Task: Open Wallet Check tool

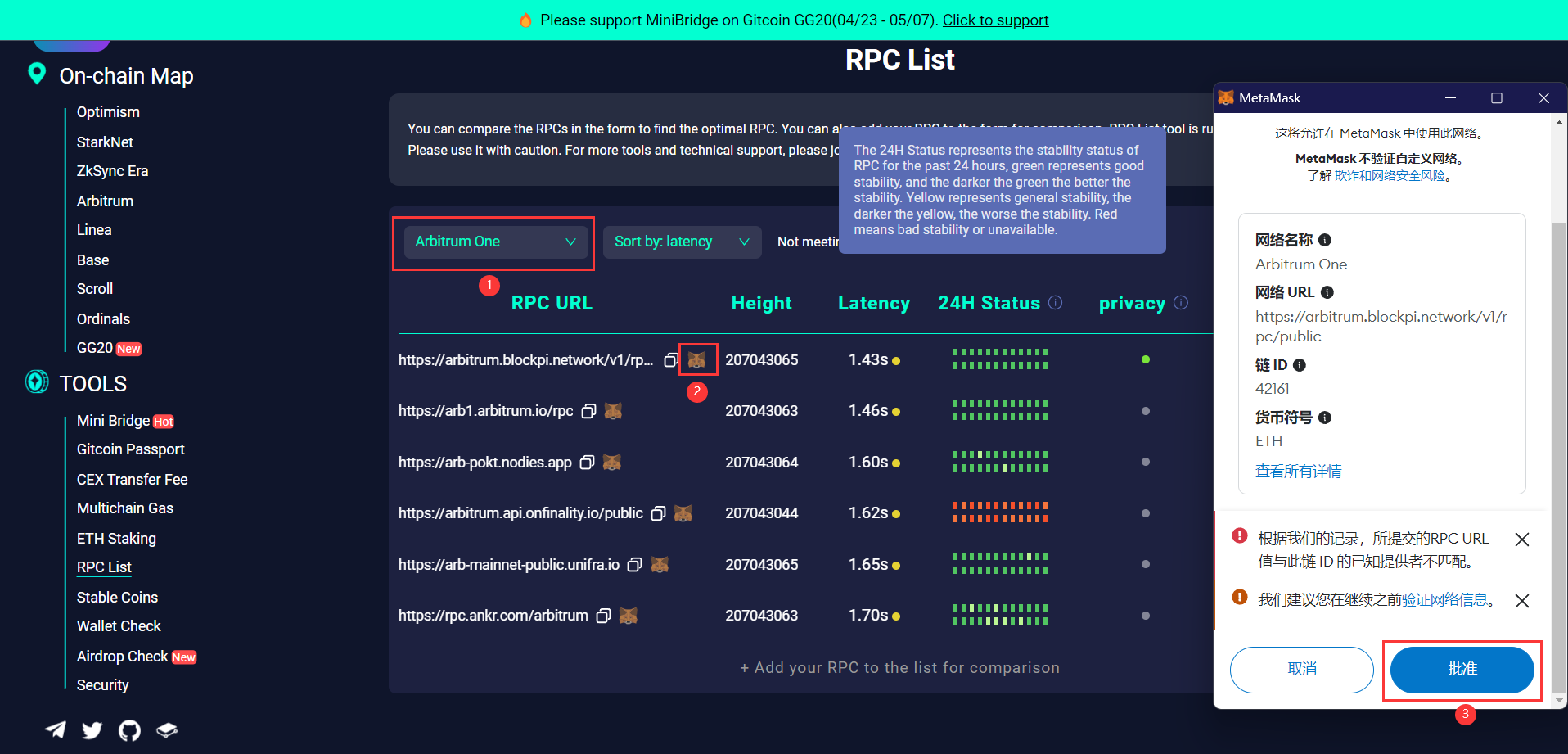Action: 119,626
